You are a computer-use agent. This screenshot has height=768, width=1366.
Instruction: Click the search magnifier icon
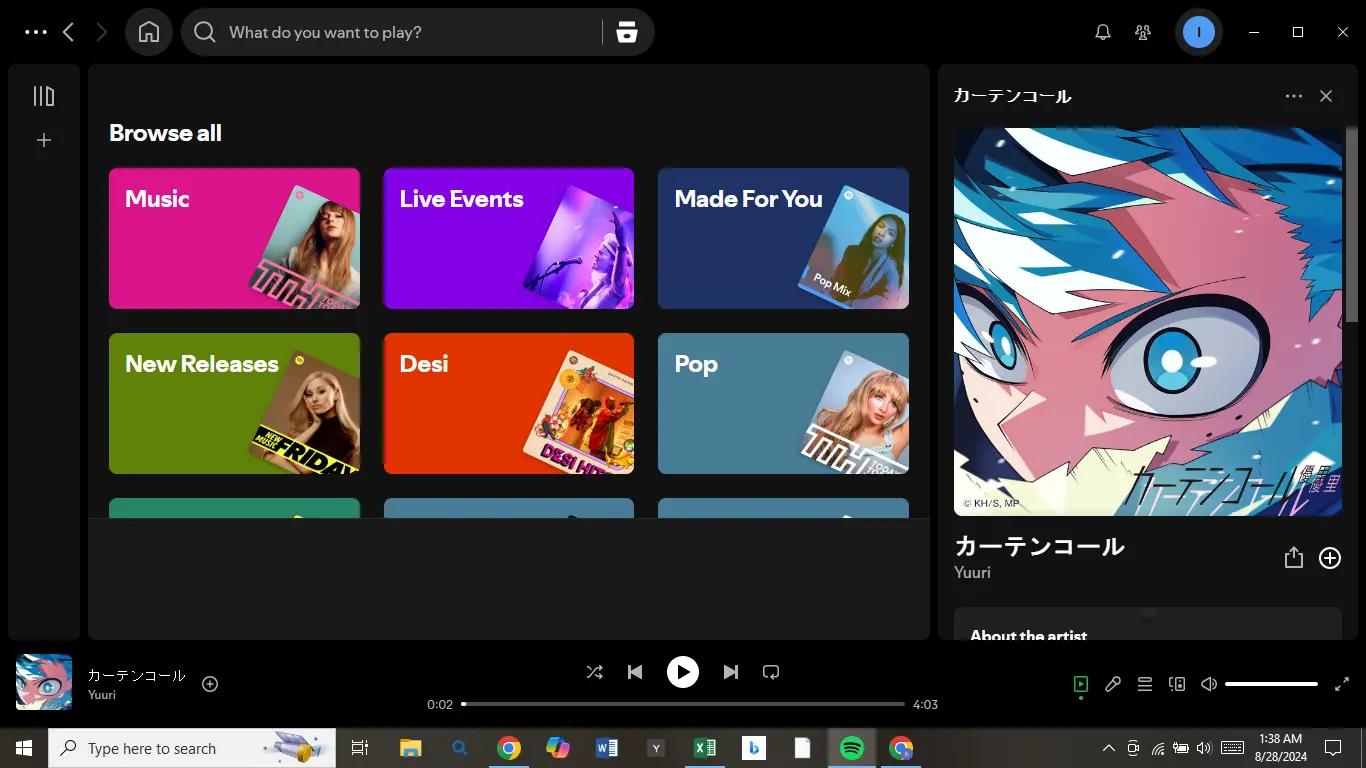205,32
